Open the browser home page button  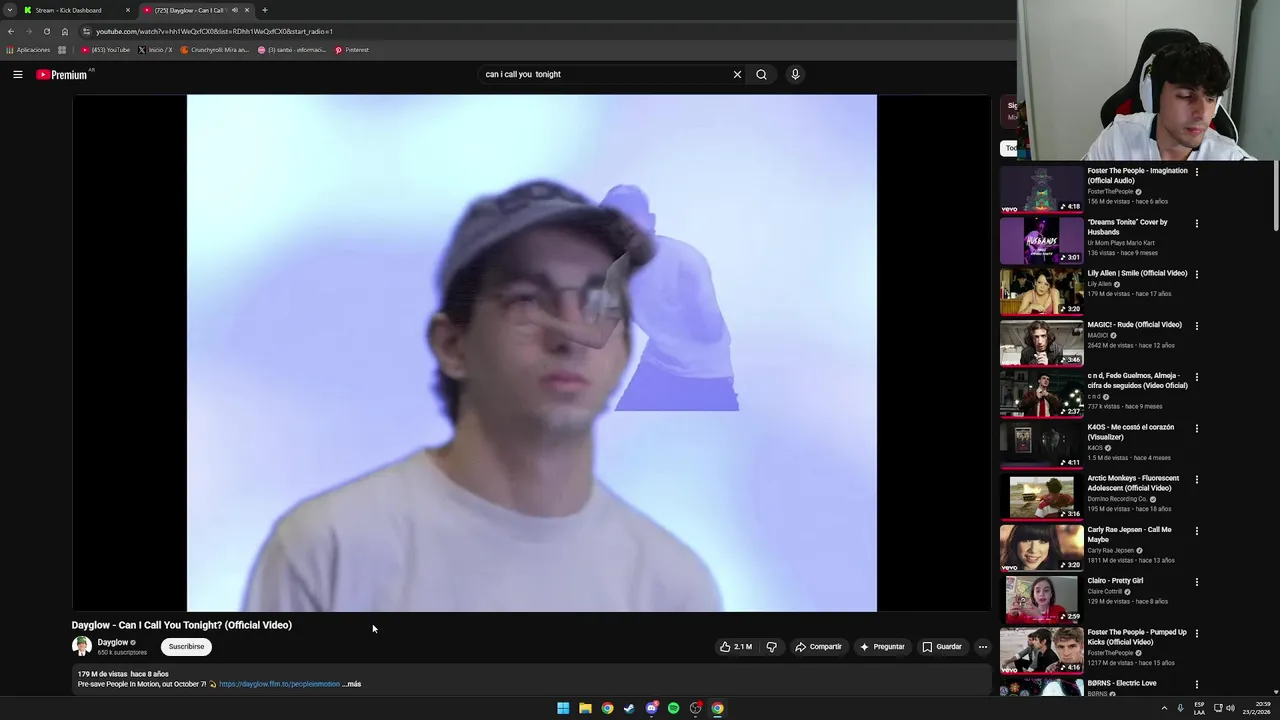65,31
